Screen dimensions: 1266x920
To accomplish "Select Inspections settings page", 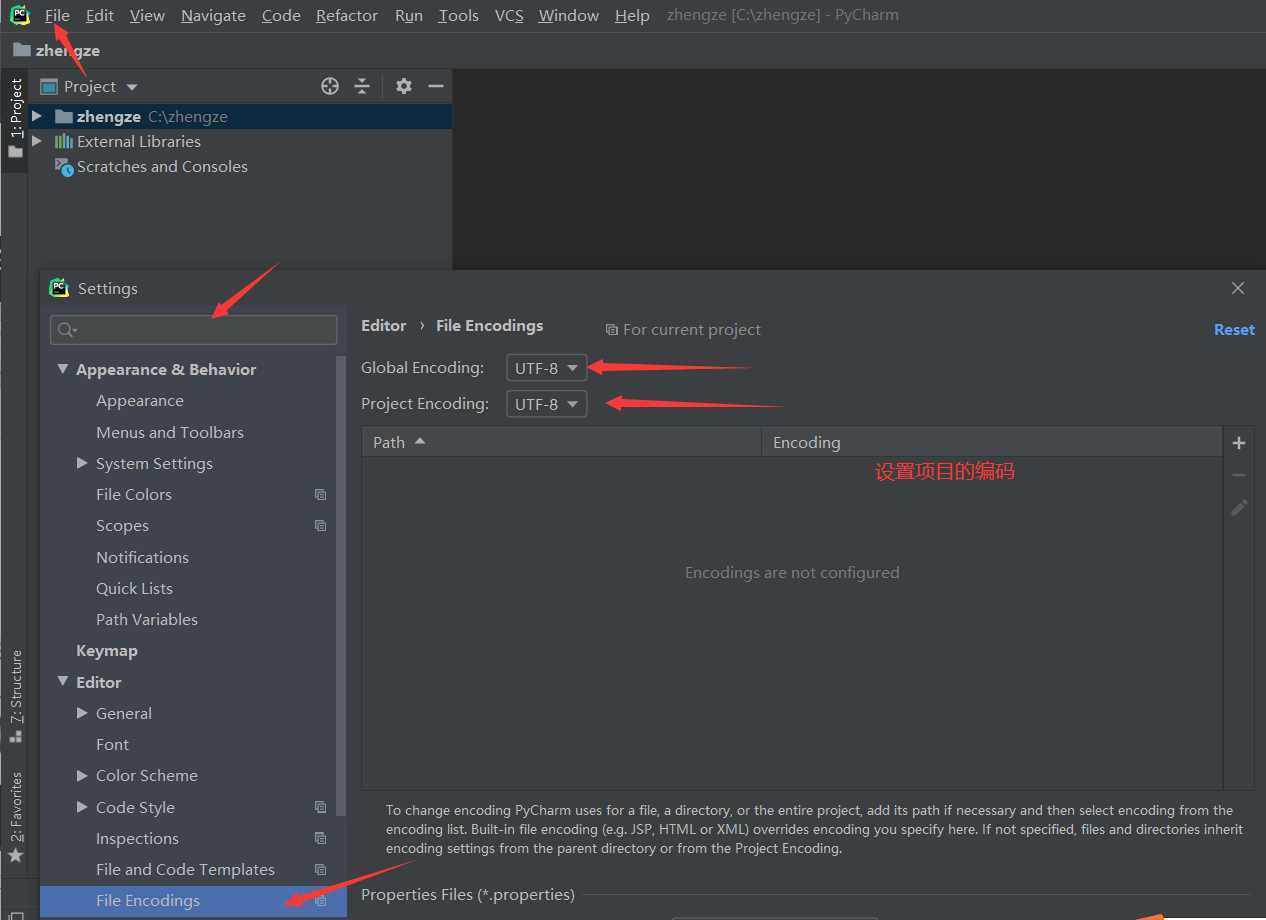I will click(137, 839).
